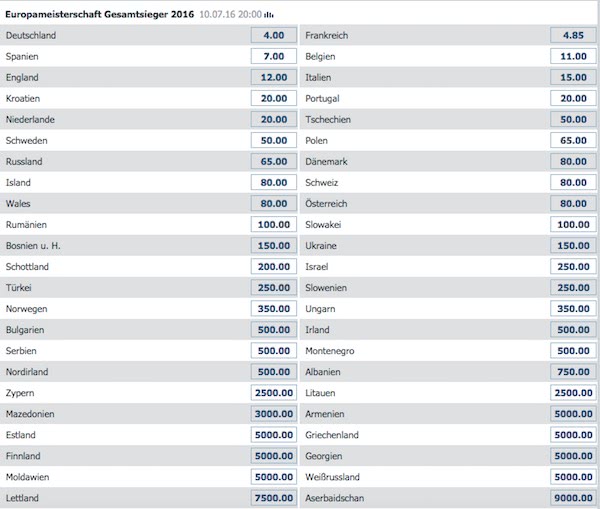Image resolution: width=600 pixels, height=509 pixels.
Task: Pick Österreich odds 80.00
Action: (x=573, y=204)
